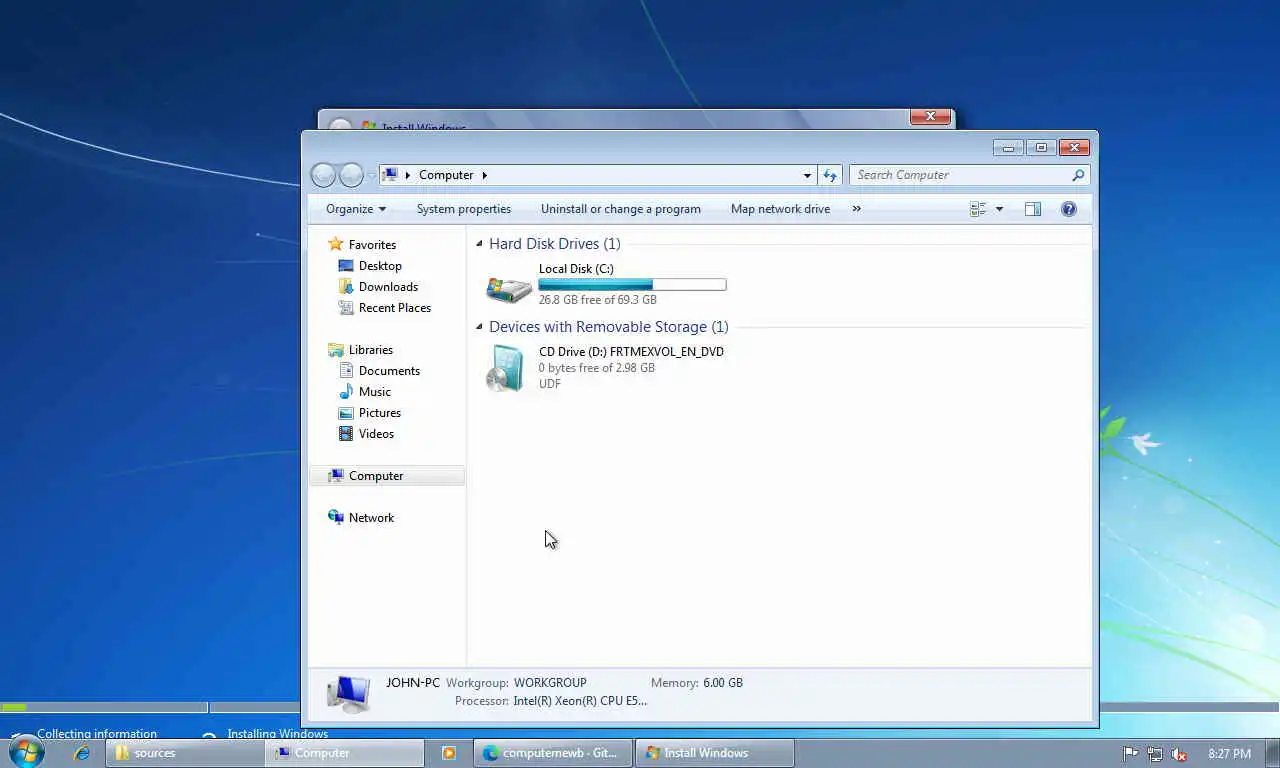1280x768 pixels.
Task: Open the Organize menu
Action: [x=355, y=209]
